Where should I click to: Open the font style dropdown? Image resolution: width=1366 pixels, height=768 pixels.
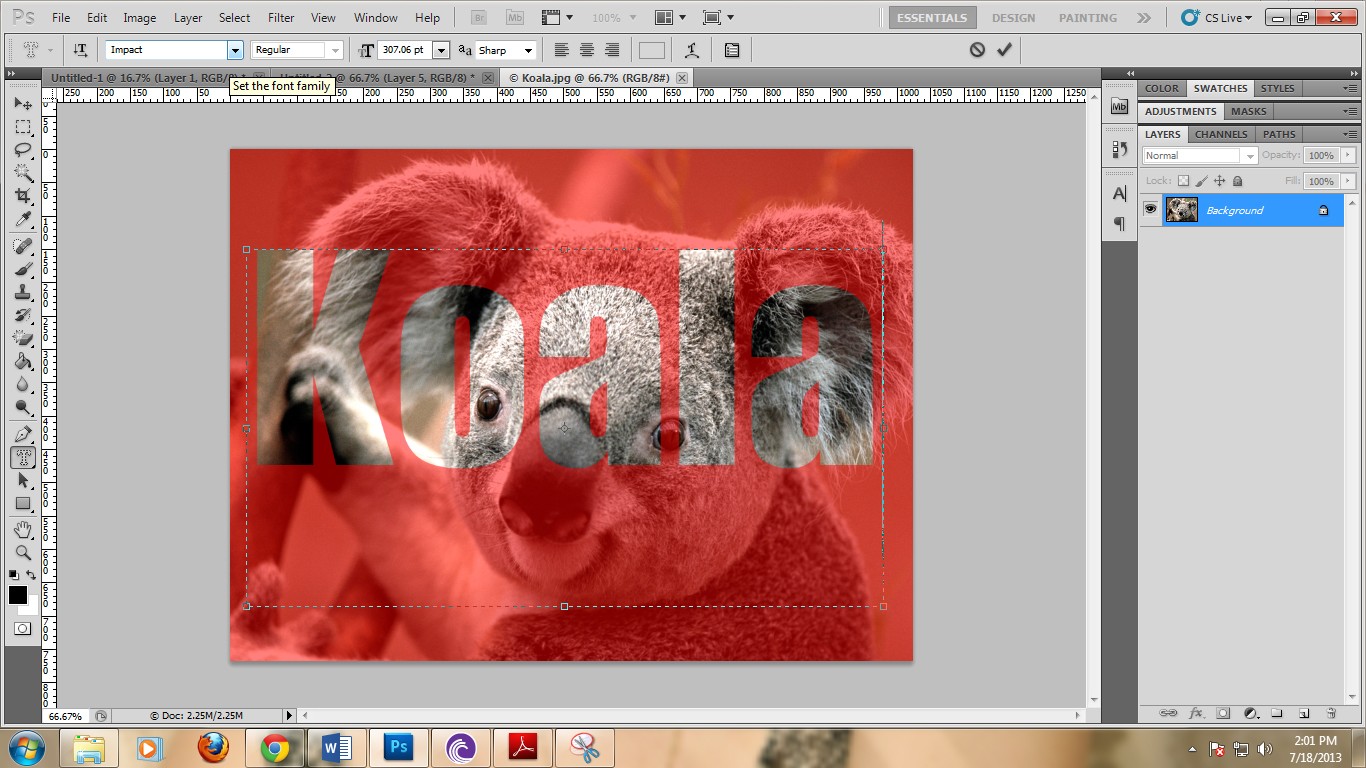(334, 50)
